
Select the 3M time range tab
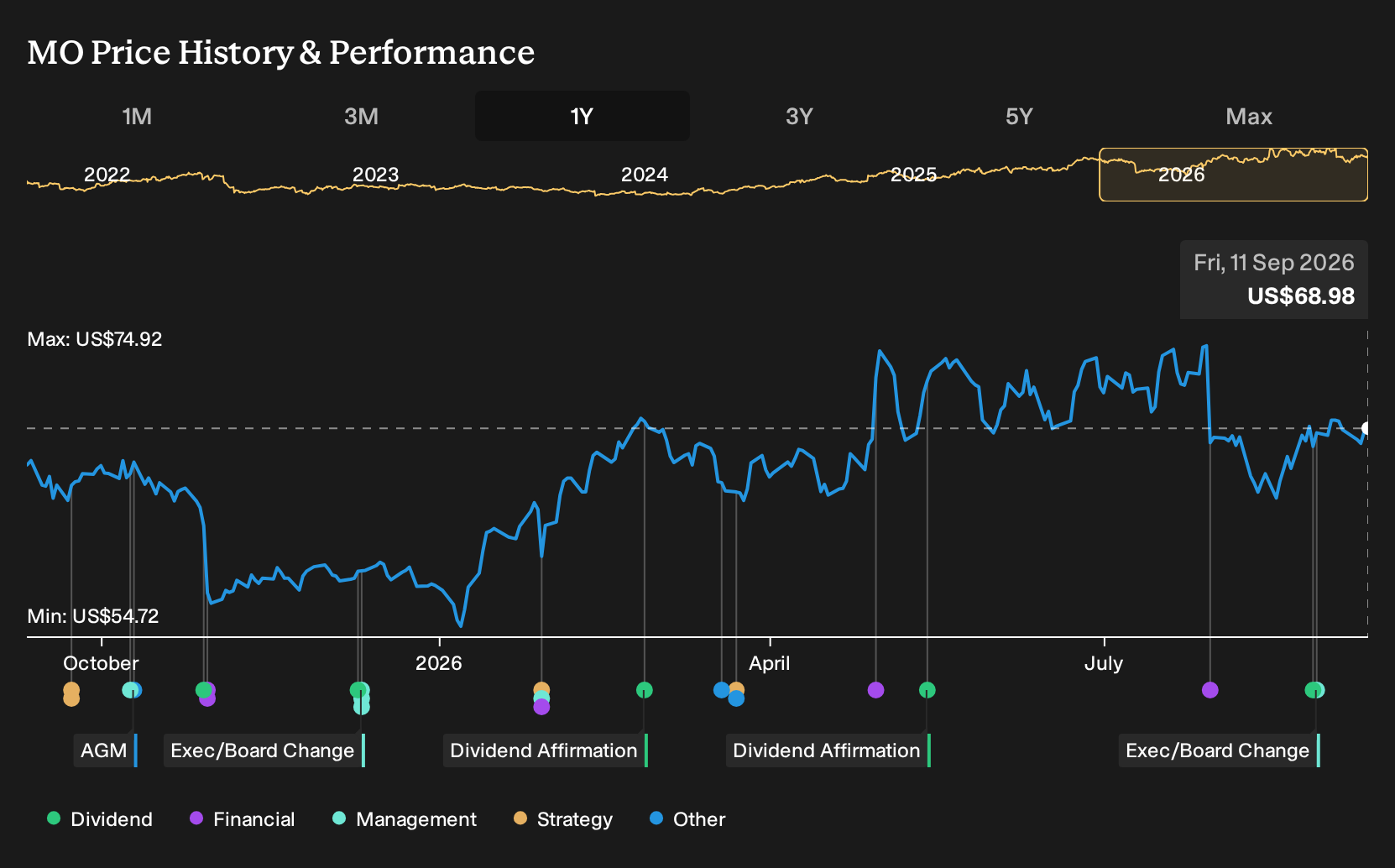click(361, 116)
